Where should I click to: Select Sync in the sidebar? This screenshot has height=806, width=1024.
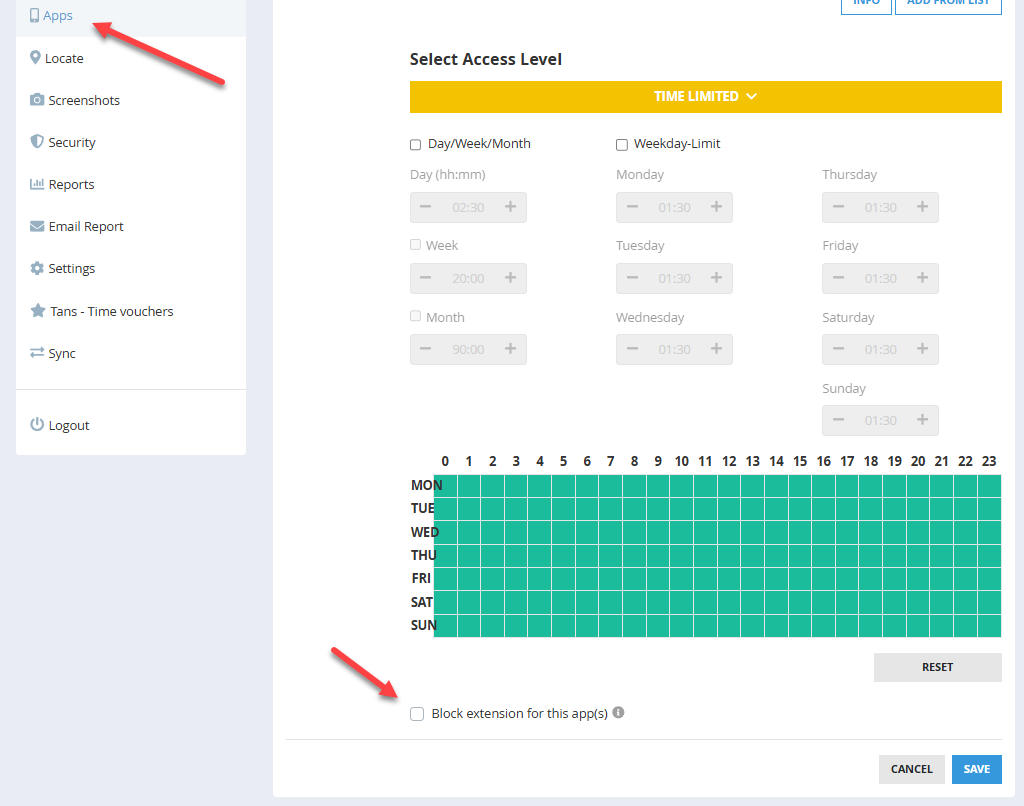tap(62, 353)
